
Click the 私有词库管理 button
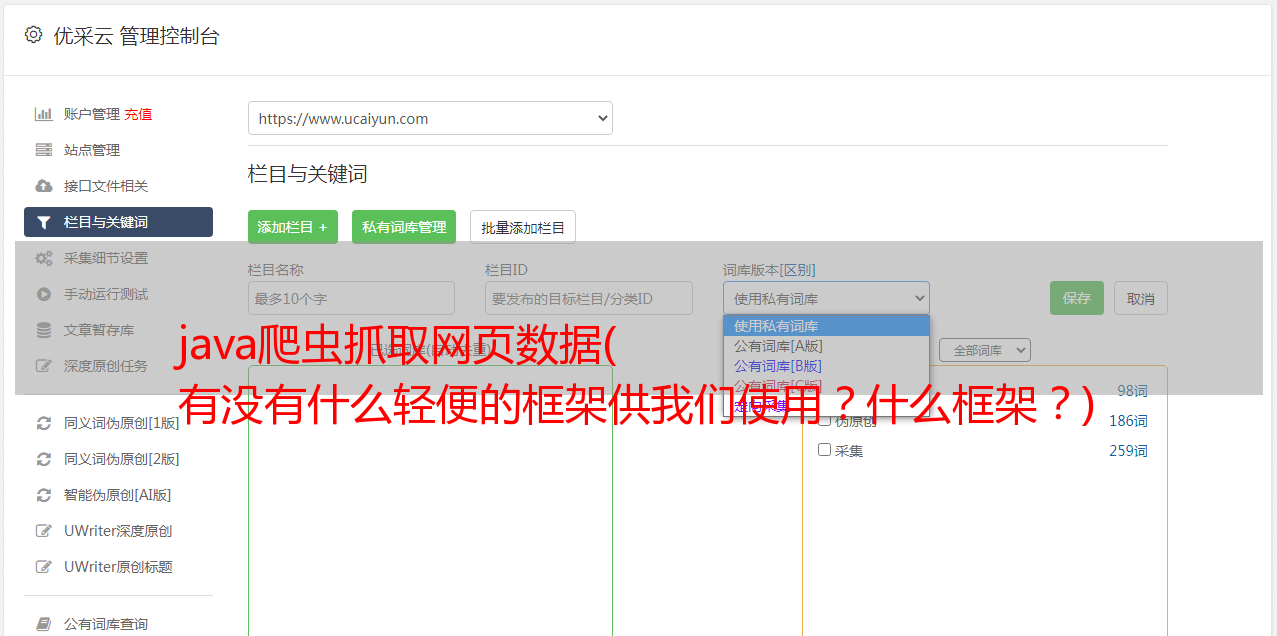point(404,227)
